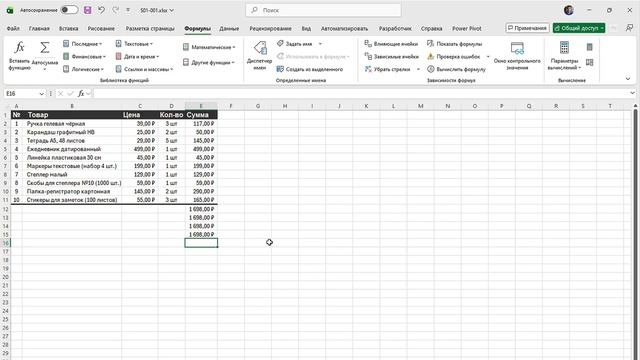Screen dimensions: 640x360
Task: Redo the last action
Action: tap(116, 10)
